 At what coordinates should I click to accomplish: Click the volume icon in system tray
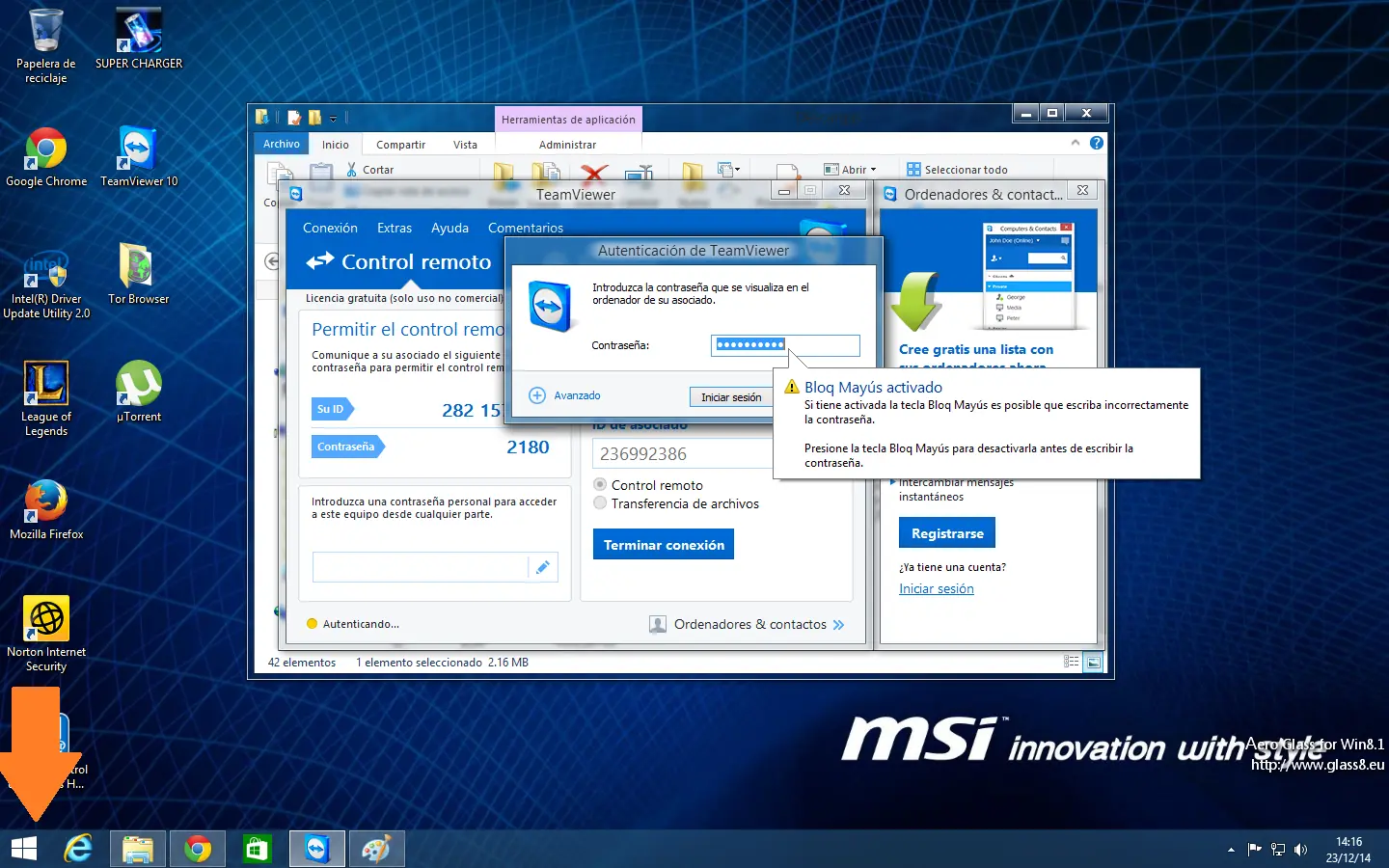[1301, 850]
